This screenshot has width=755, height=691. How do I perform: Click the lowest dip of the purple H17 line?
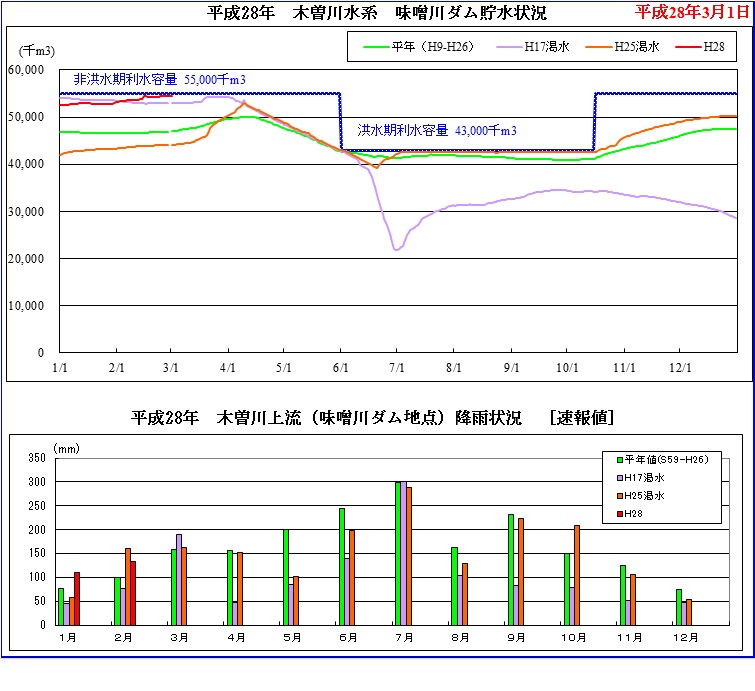click(397, 249)
